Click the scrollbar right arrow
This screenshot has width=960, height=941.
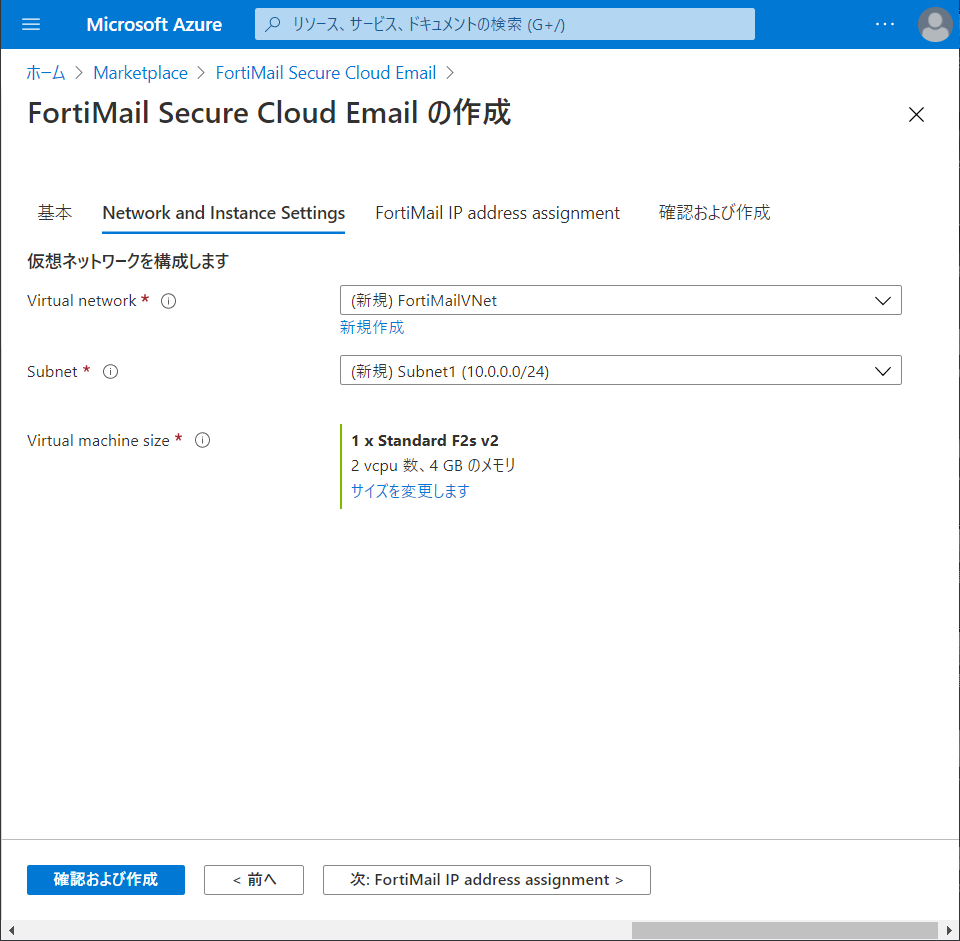click(950, 931)
